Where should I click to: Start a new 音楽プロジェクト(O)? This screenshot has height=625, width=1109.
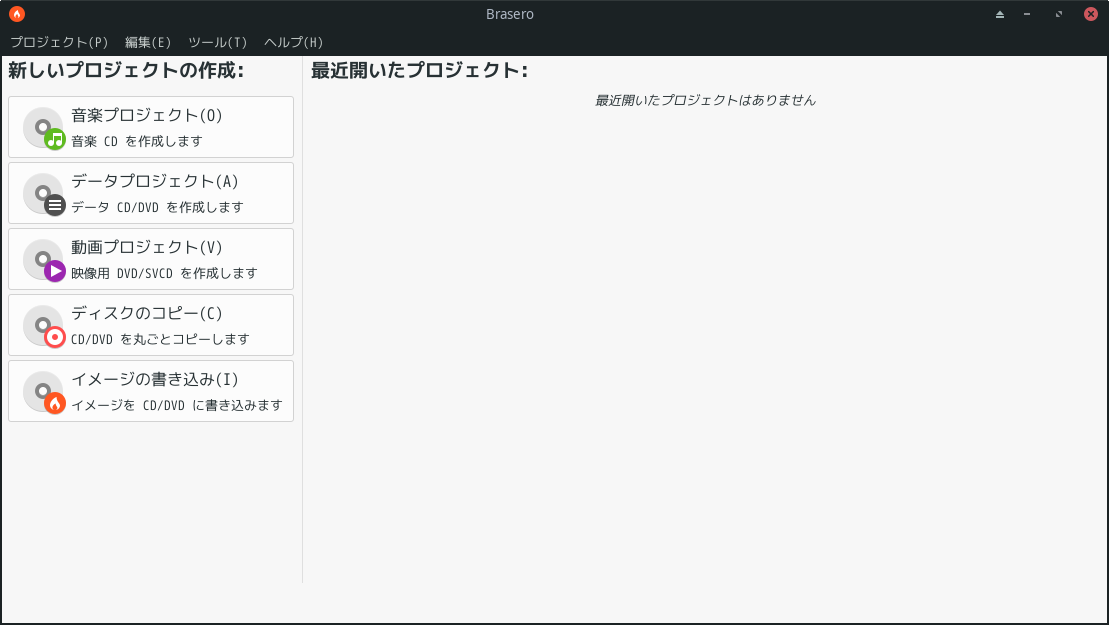(151, 127)
